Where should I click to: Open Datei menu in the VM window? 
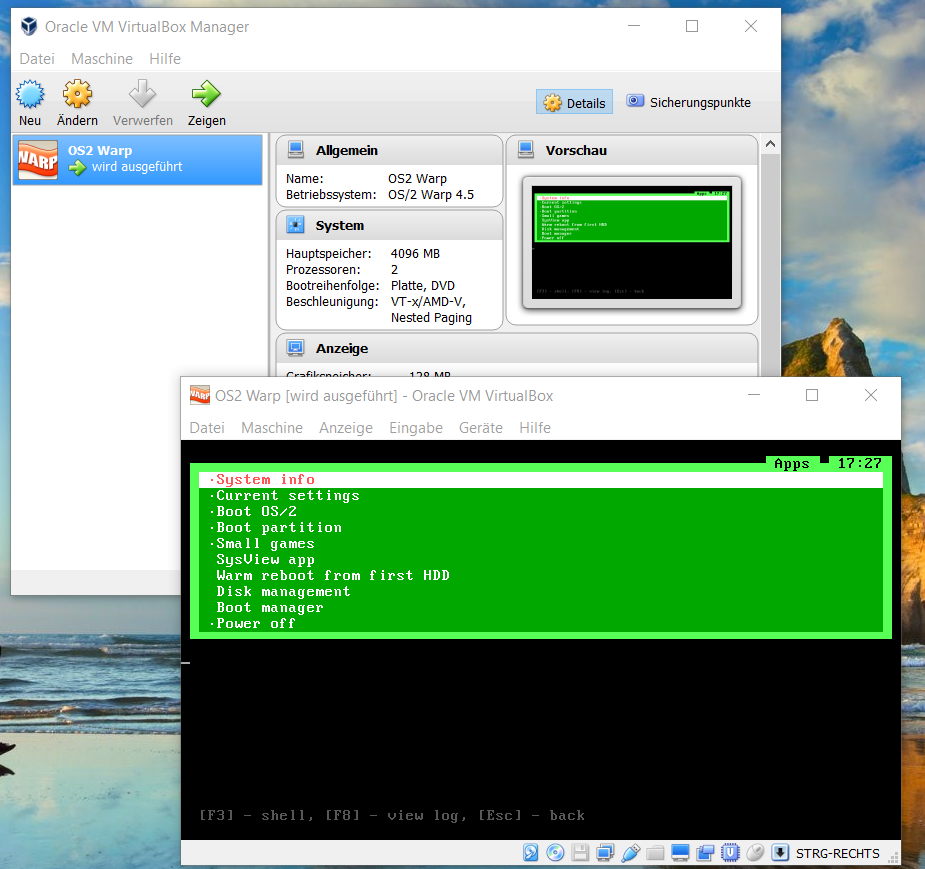[207, 428]
